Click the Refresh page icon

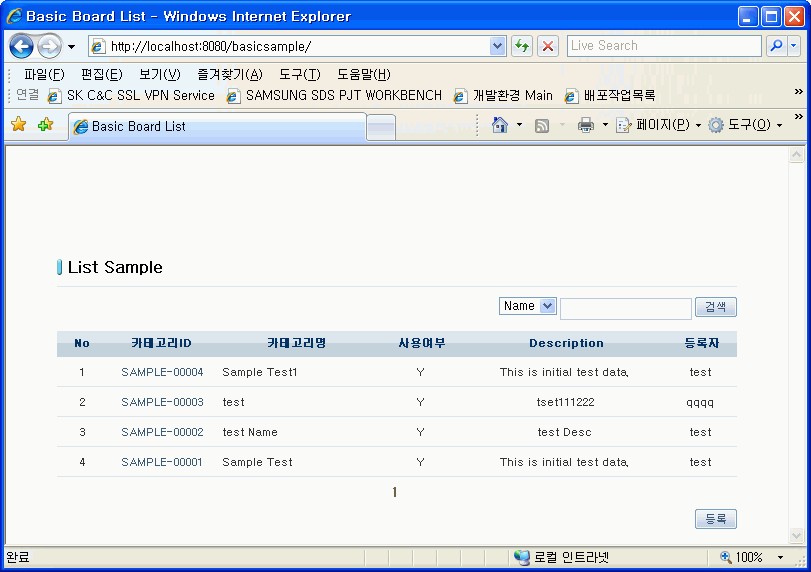(522, 46)
